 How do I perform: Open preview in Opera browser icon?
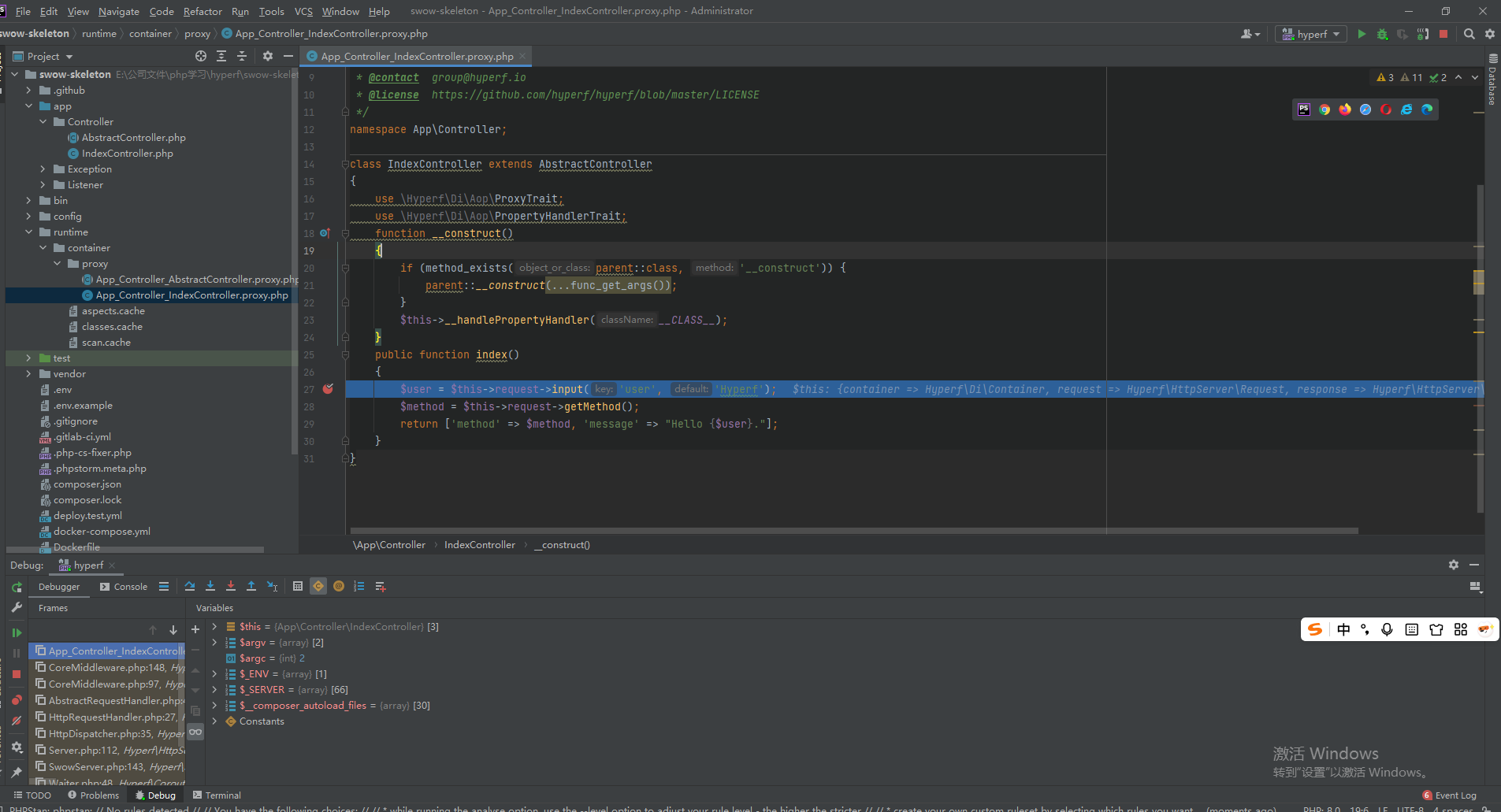coord(1386,109)
